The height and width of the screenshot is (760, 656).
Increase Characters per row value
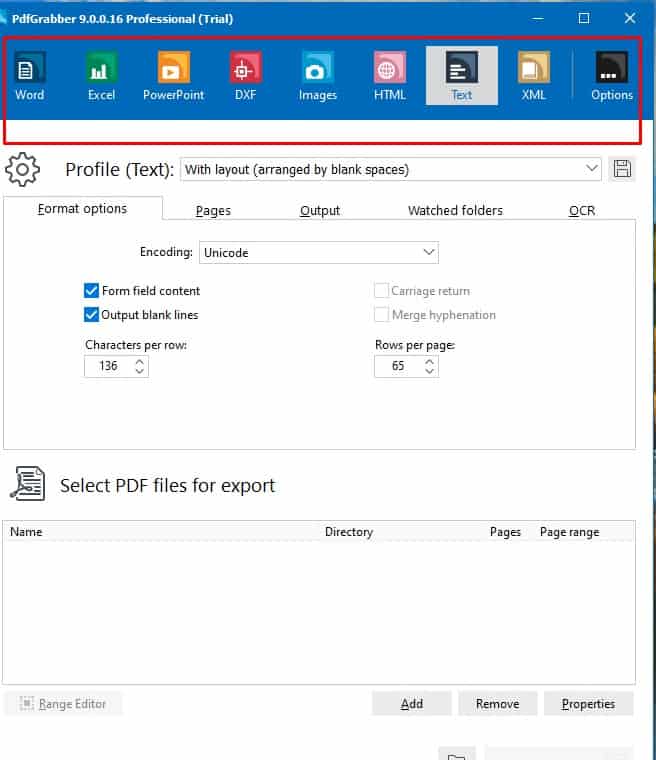pyautogui.click(x=139, y=362)
